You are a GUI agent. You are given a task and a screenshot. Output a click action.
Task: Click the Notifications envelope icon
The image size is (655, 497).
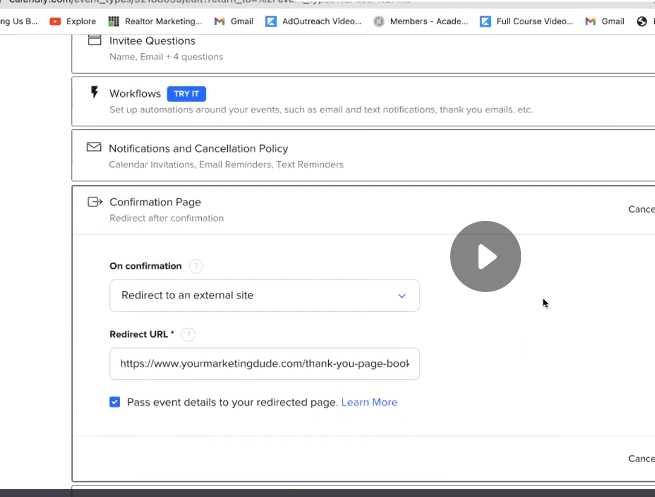[95, 147]
